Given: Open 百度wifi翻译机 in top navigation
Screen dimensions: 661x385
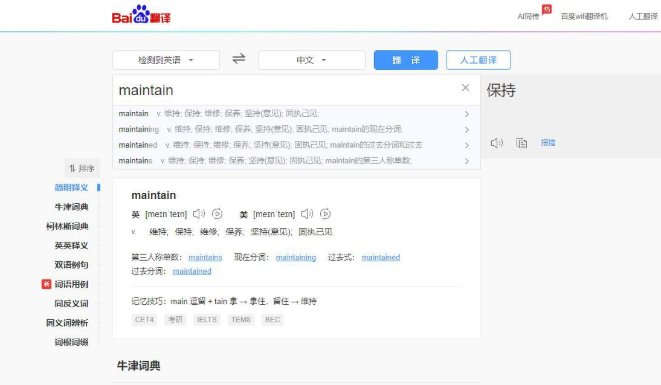Looking at the screenshot, I should pyautogui.click(x=584, y=16).
